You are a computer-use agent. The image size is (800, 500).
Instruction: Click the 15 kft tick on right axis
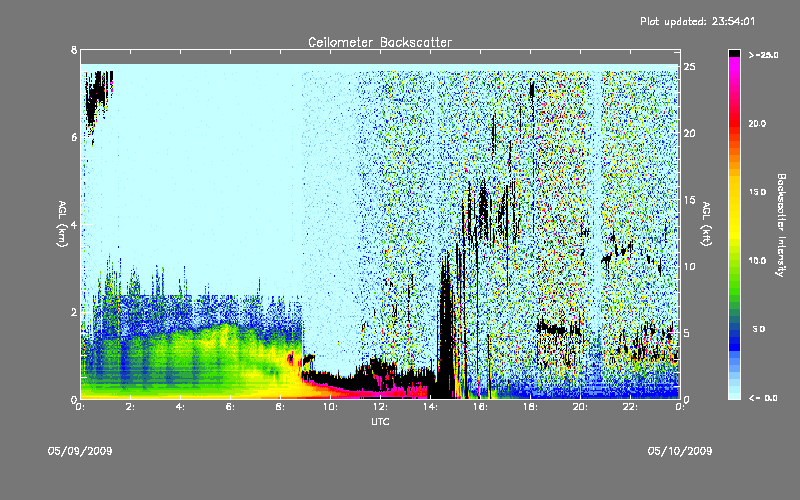click(689, 199)
